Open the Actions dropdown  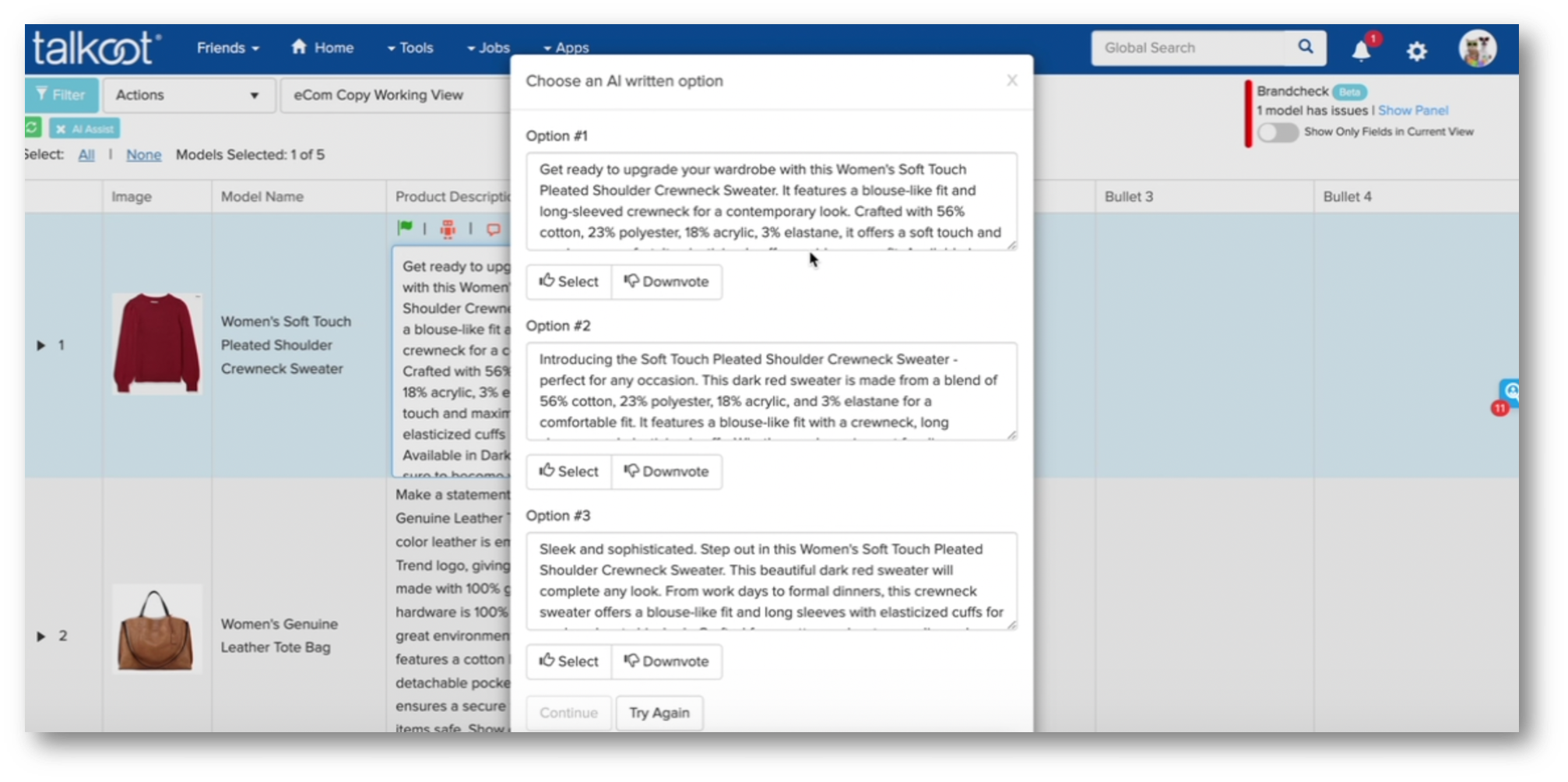(188, 95)
